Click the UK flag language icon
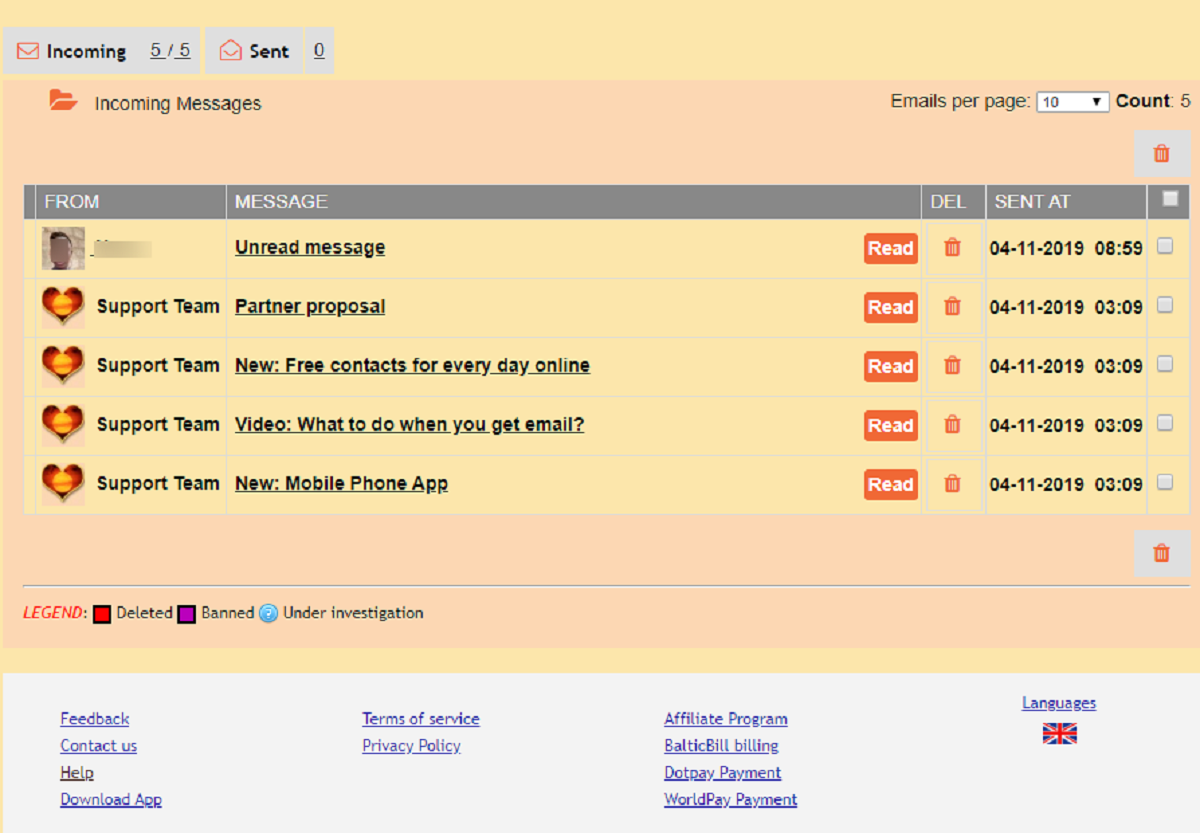Screen dimensions: 1200x833 [x=1060, y=734]
